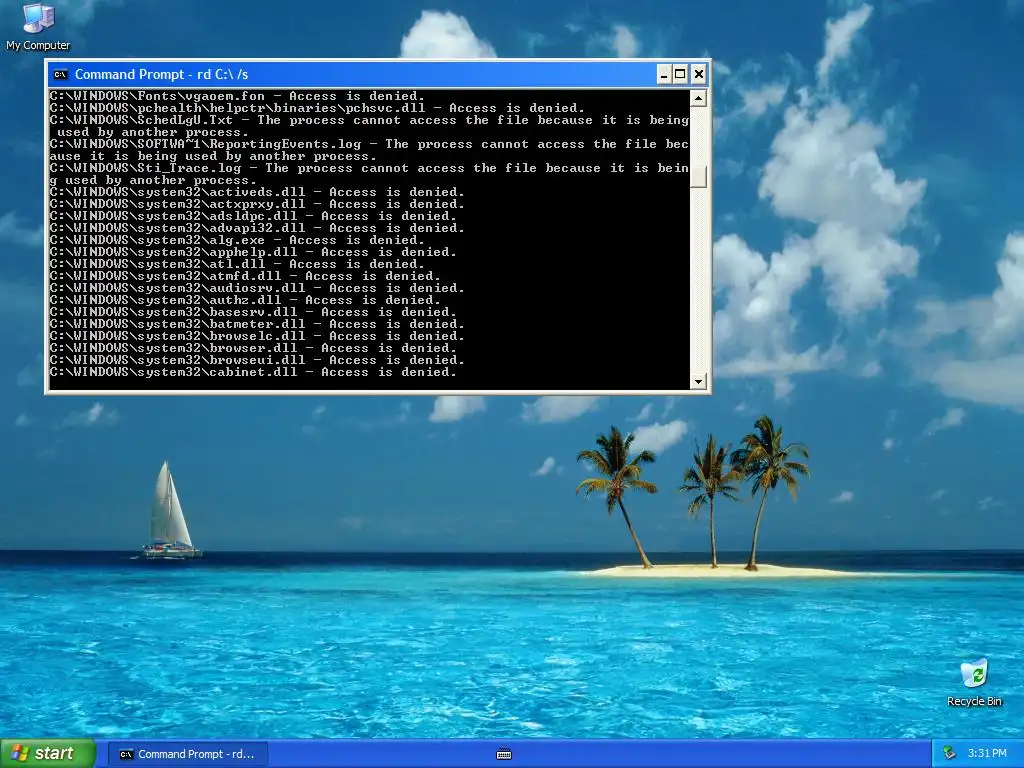
Task: Click the alg.exe access denied line
Action: (237, 240)
